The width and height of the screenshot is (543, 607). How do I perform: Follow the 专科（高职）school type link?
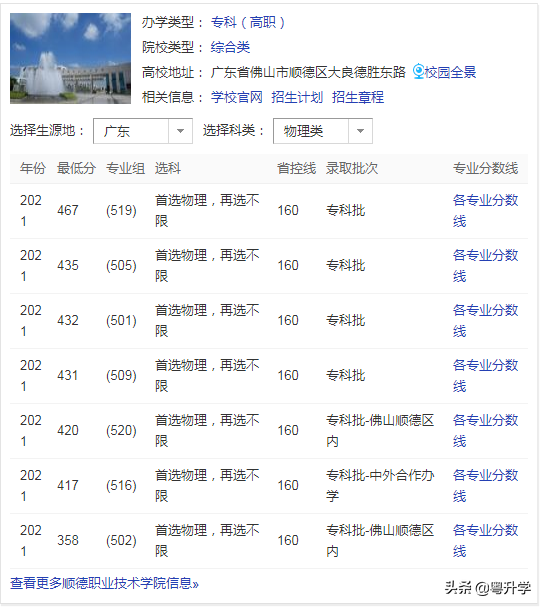(x=248, y=22)
